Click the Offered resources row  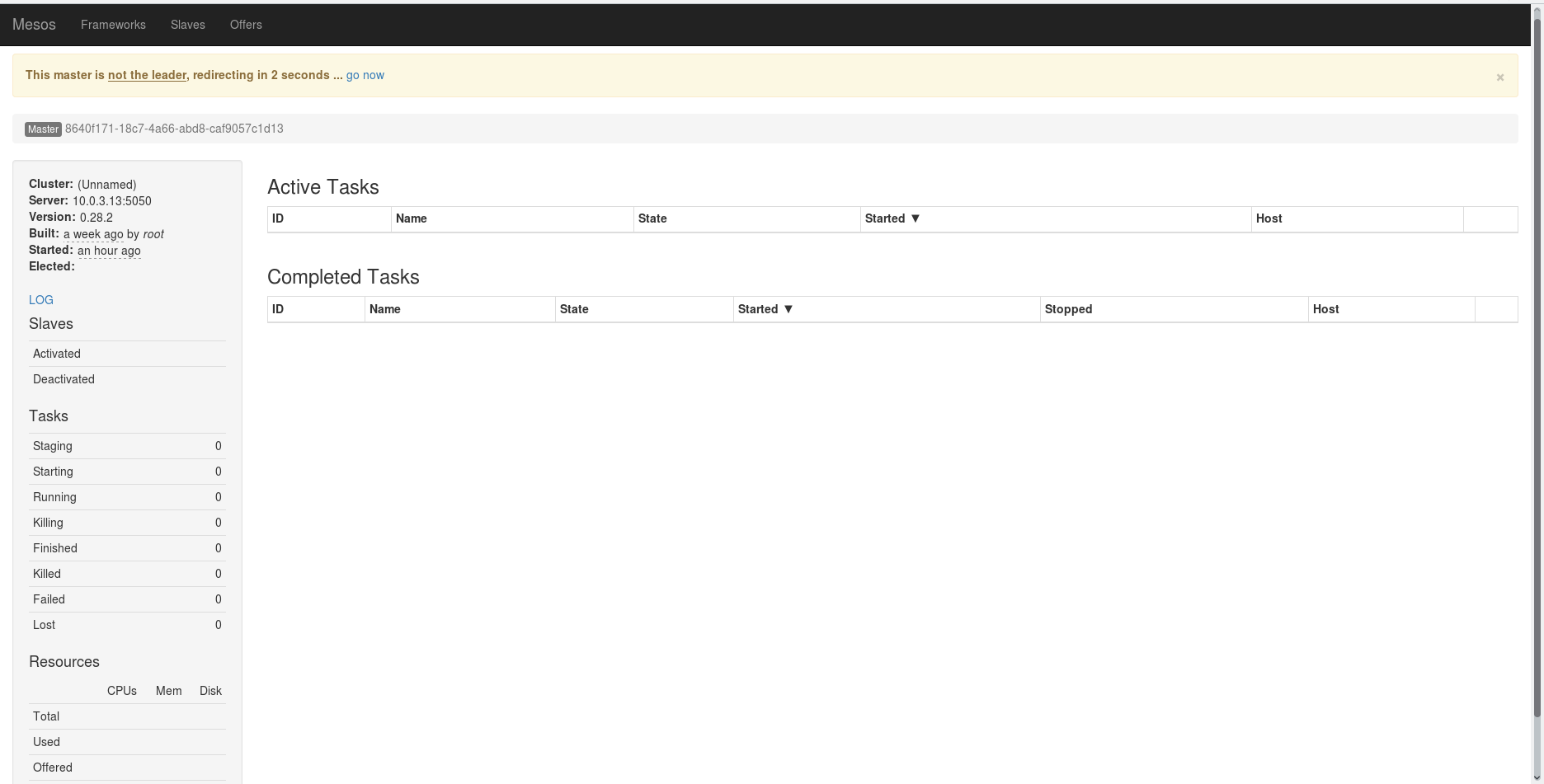tap(127, 768)
